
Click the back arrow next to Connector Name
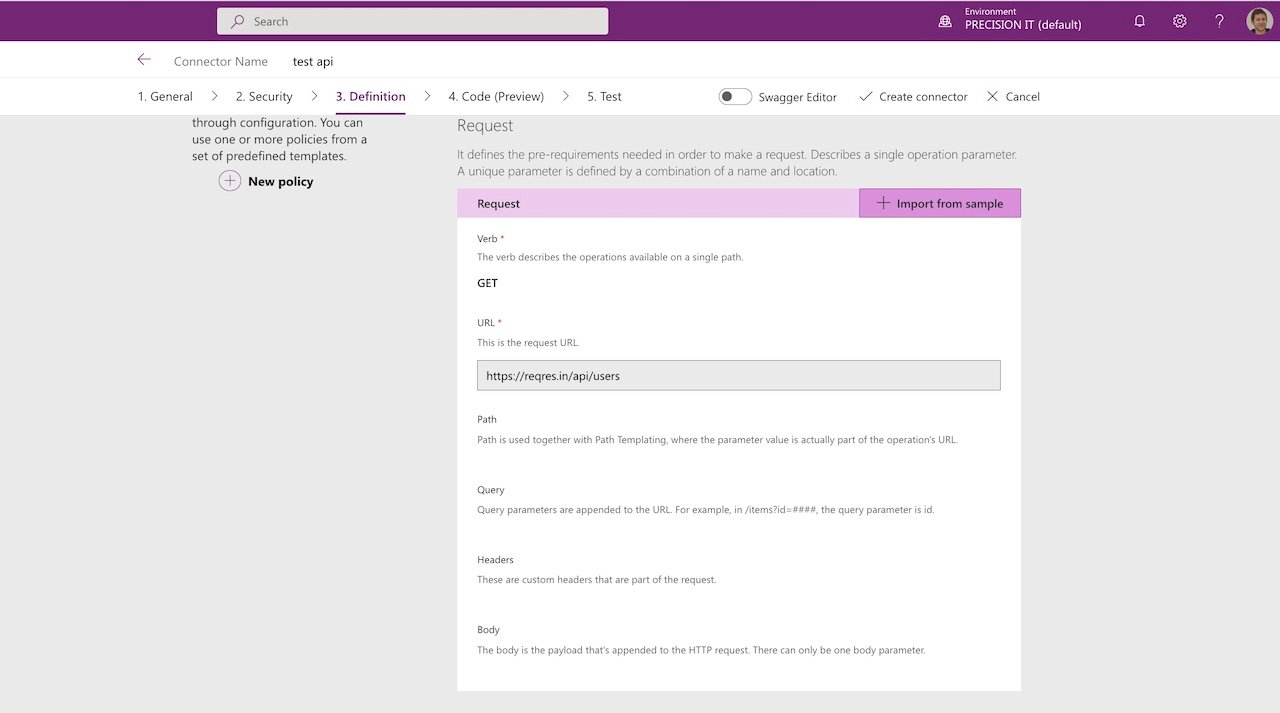point(144,60)
